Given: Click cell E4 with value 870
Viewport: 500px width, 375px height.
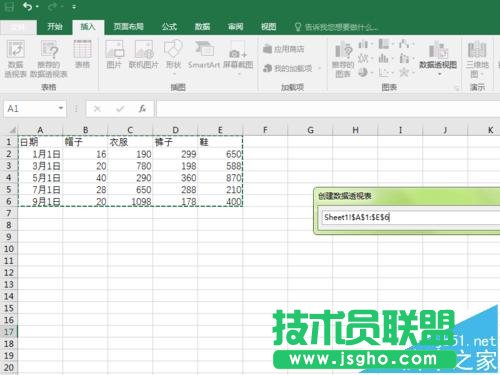Looking at the screenshot, I should [x=220, y=178].
